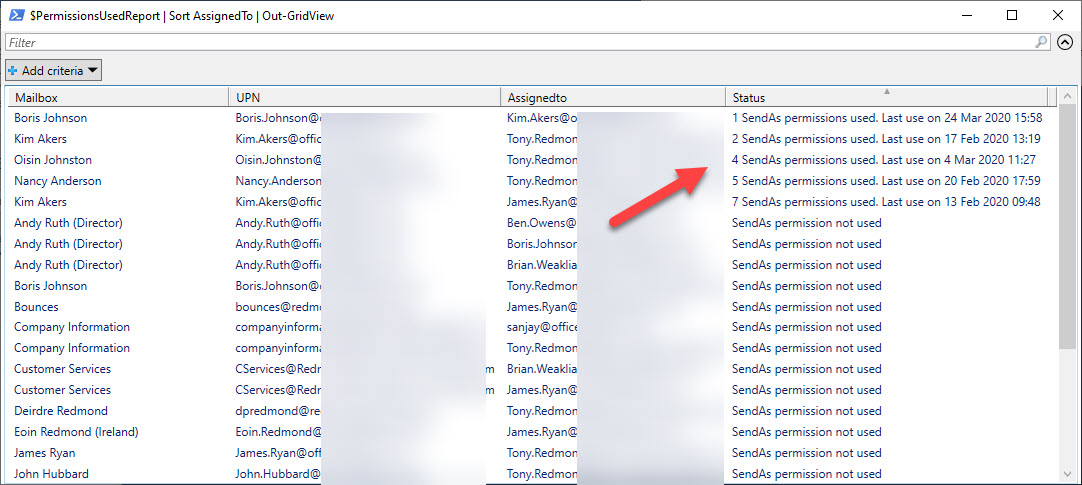Viewport: 1082px width, 485px height.
Task: Select the John Hubbard row
Action: pyautogui.click(x=51, y=474)
